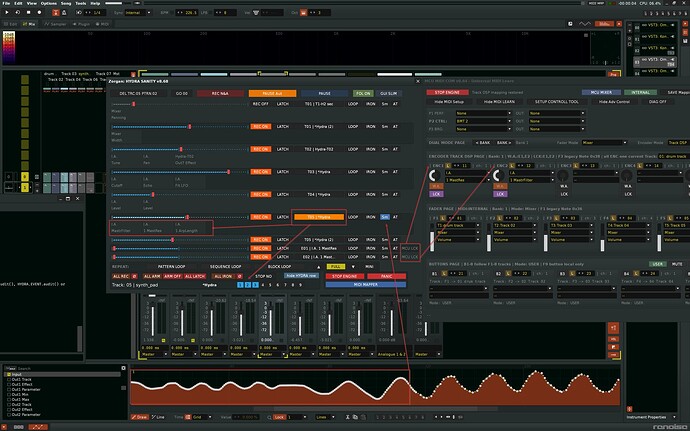The width and height of the screenshot is (690, 431).
Task: Open the Lines dropdown in automation toolbar
Action: pyautogui.click(x=325, y=417)
